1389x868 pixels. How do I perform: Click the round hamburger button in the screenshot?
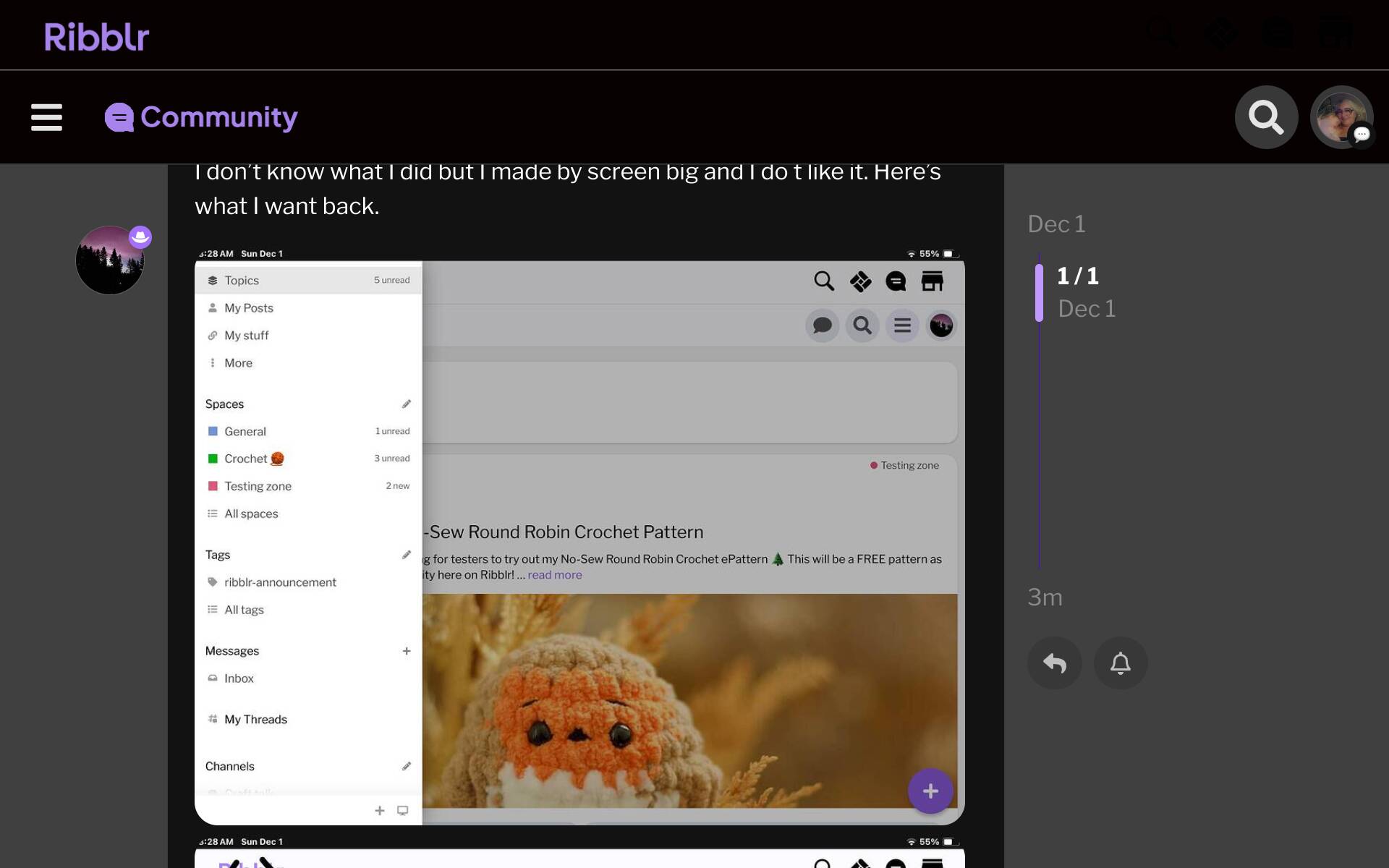pos(902,325)
